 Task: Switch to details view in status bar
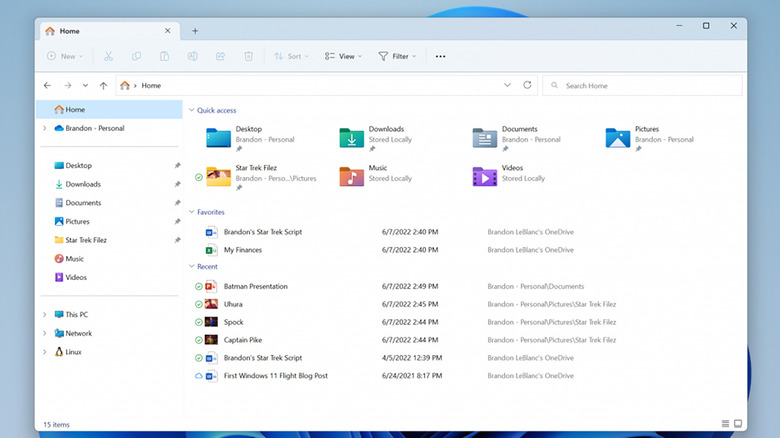tap(724, 424)
